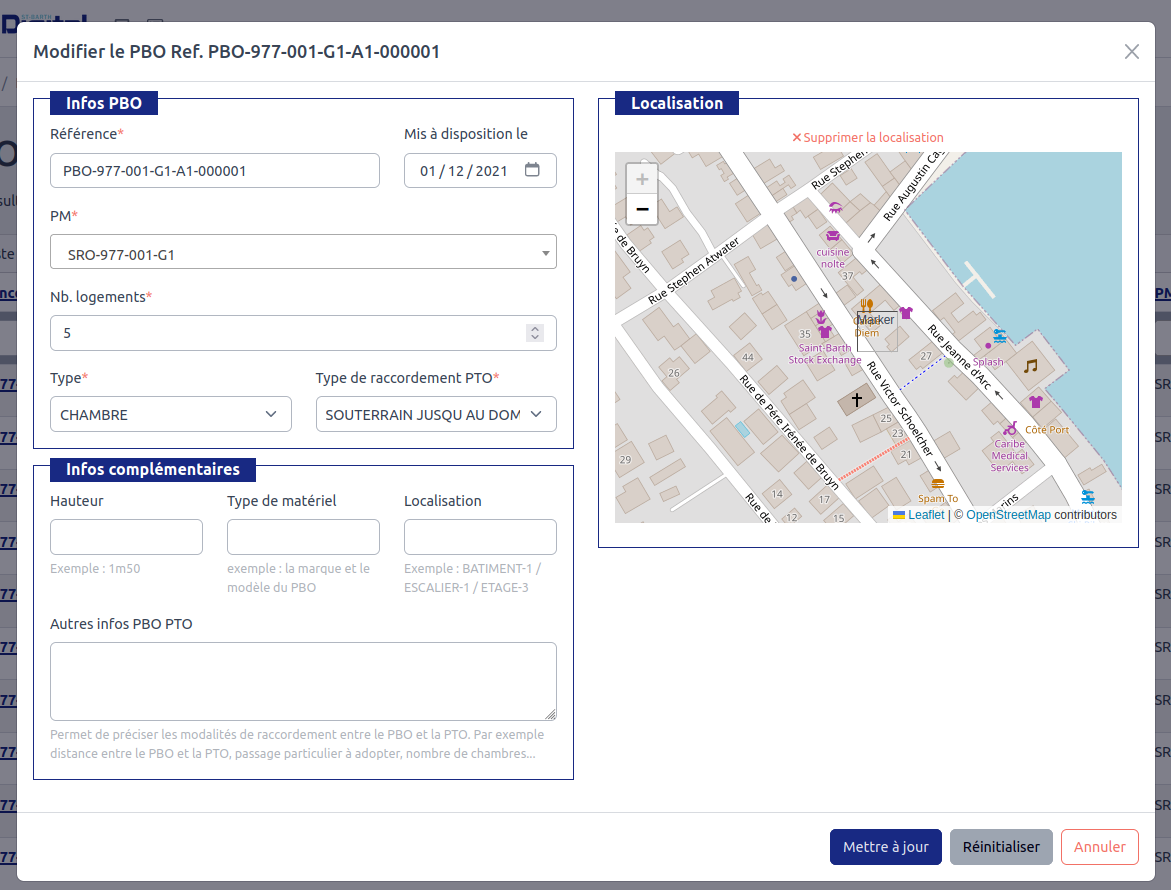Click the music note icon on the map
This screenshot has width=1171, height=890.
[1030, 368]
